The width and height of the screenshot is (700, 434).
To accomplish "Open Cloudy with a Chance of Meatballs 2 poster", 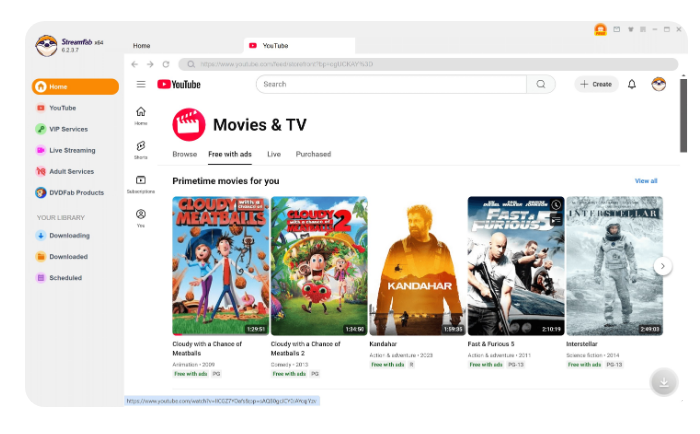I will [319, 266].
